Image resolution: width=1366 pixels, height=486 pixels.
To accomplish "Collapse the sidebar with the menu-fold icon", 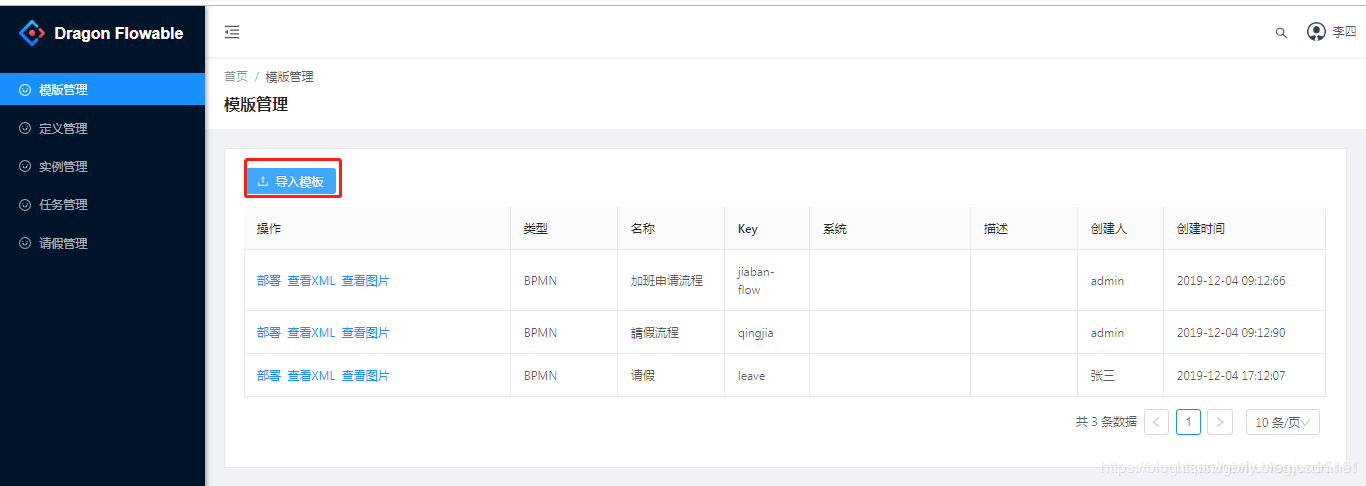I will 232,32.
